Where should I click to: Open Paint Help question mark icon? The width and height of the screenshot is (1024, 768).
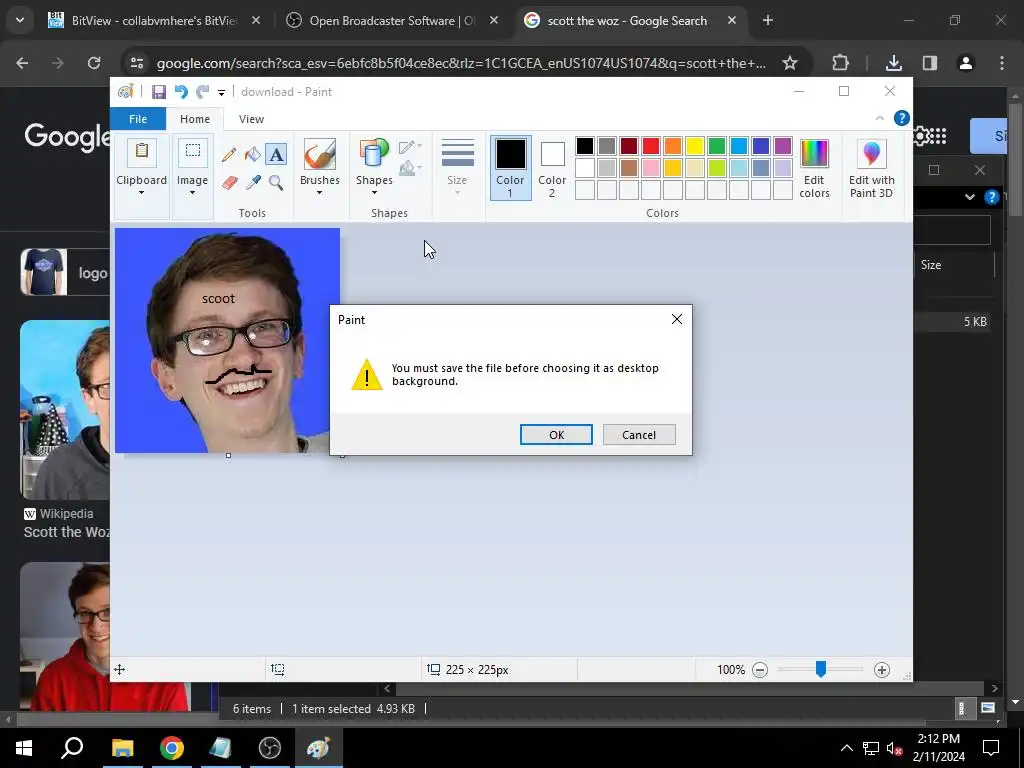901,118
